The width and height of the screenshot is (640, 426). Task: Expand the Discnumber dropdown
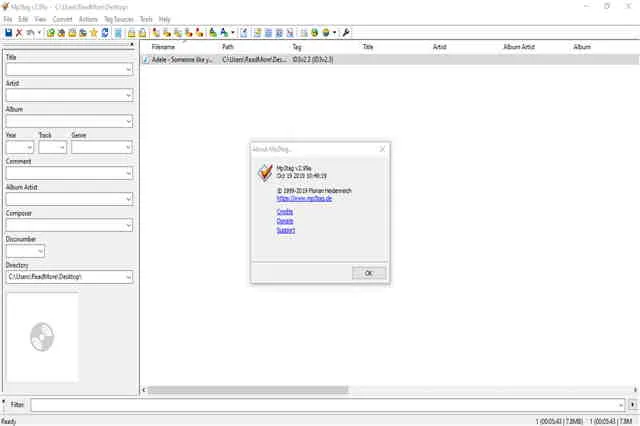40,251
